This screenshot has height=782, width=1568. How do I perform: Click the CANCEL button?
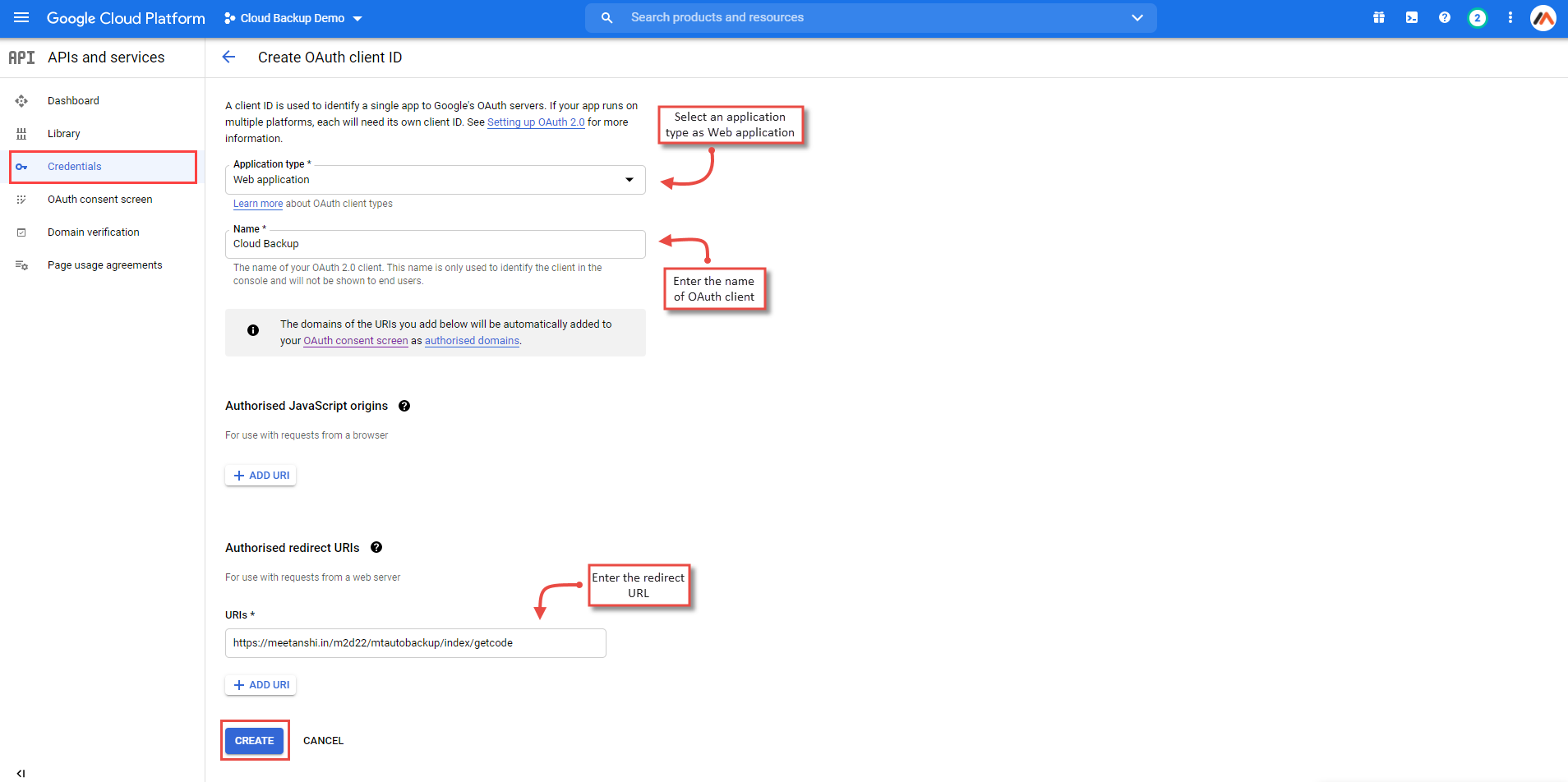pyautogui.click(x=324, y=741)
